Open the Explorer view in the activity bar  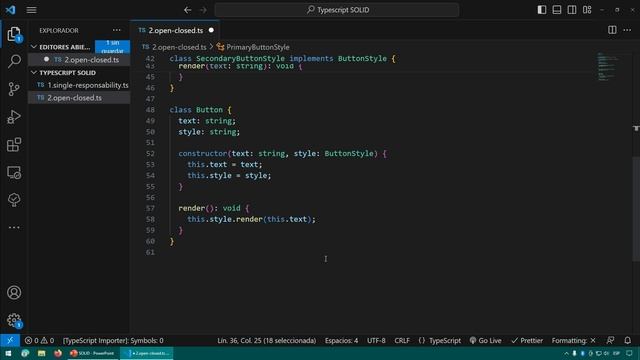point(14,34)
